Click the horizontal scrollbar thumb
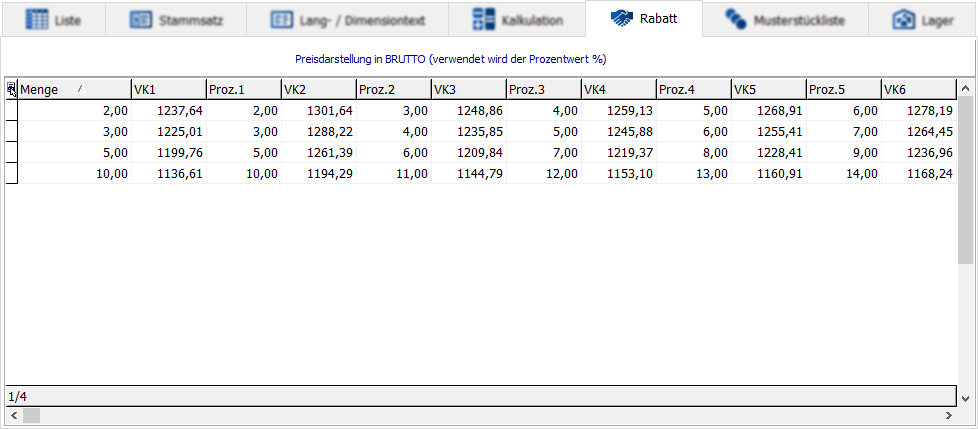This screenshot has height=429, width=978. click(31, 415)
